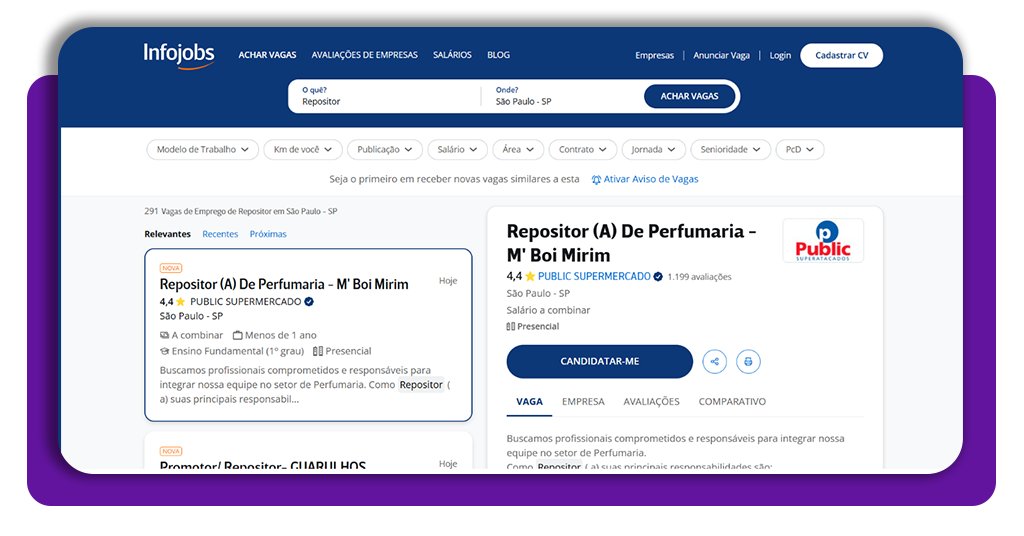
Task: Click the job alert bell icon
Action: pyautogui.click(x=597, y=180)
